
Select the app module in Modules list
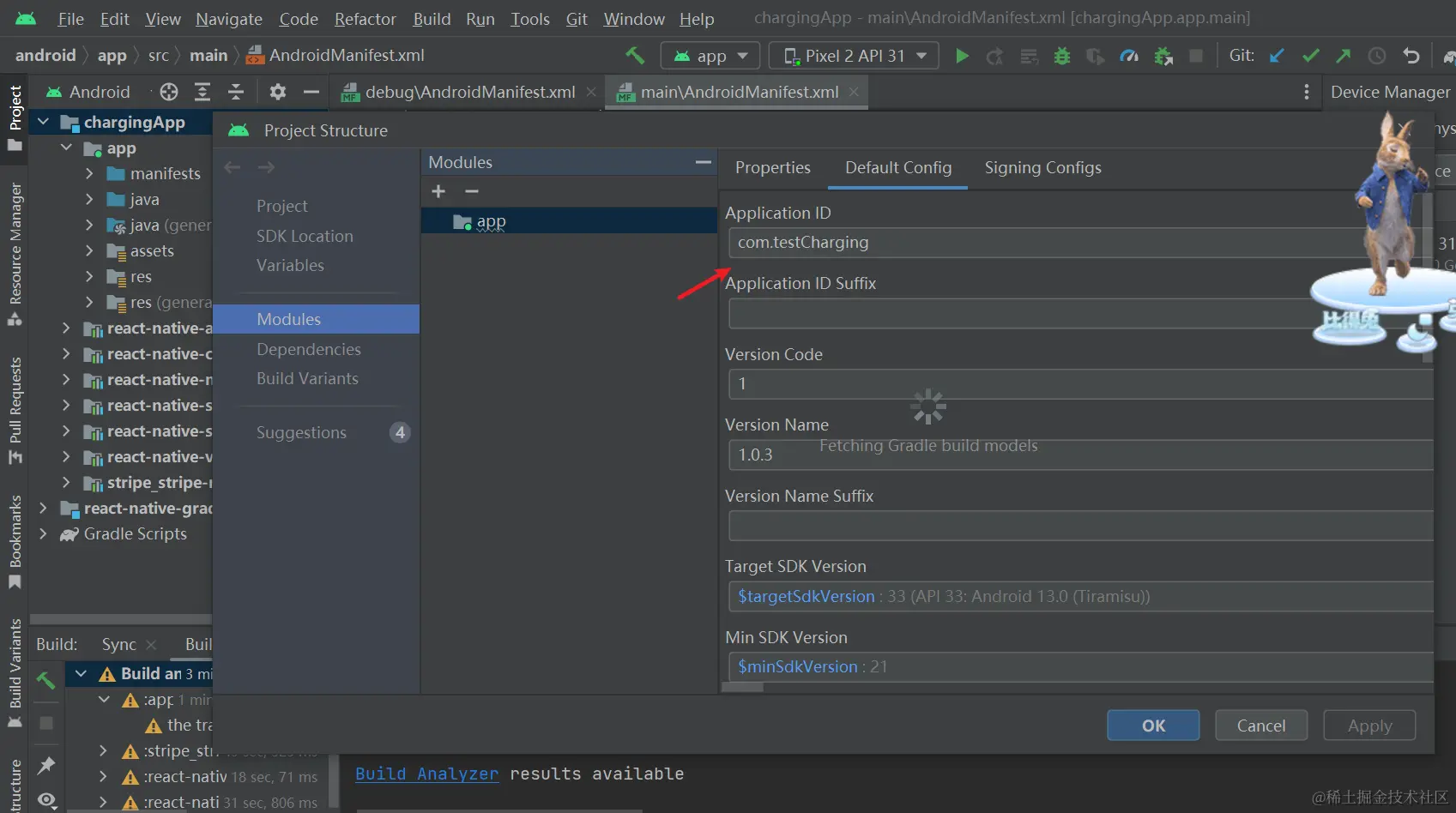pos(569,221)
